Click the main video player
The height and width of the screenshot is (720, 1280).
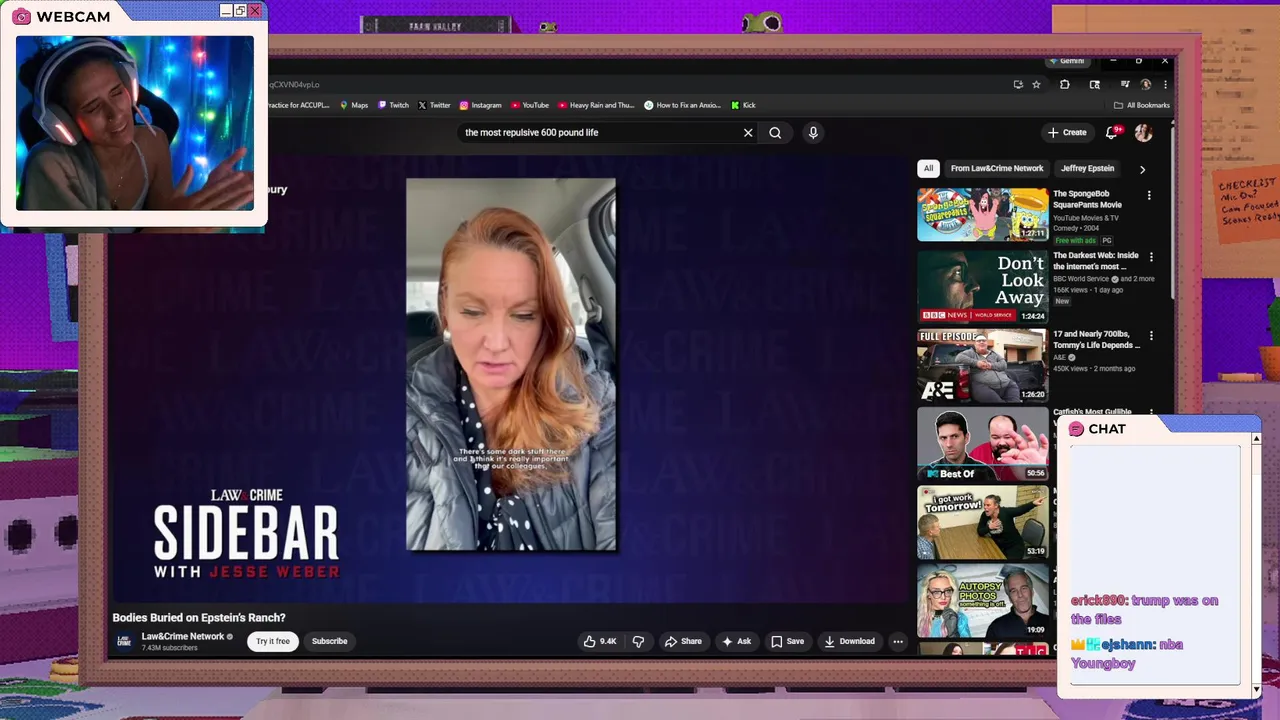click(510, 380)
